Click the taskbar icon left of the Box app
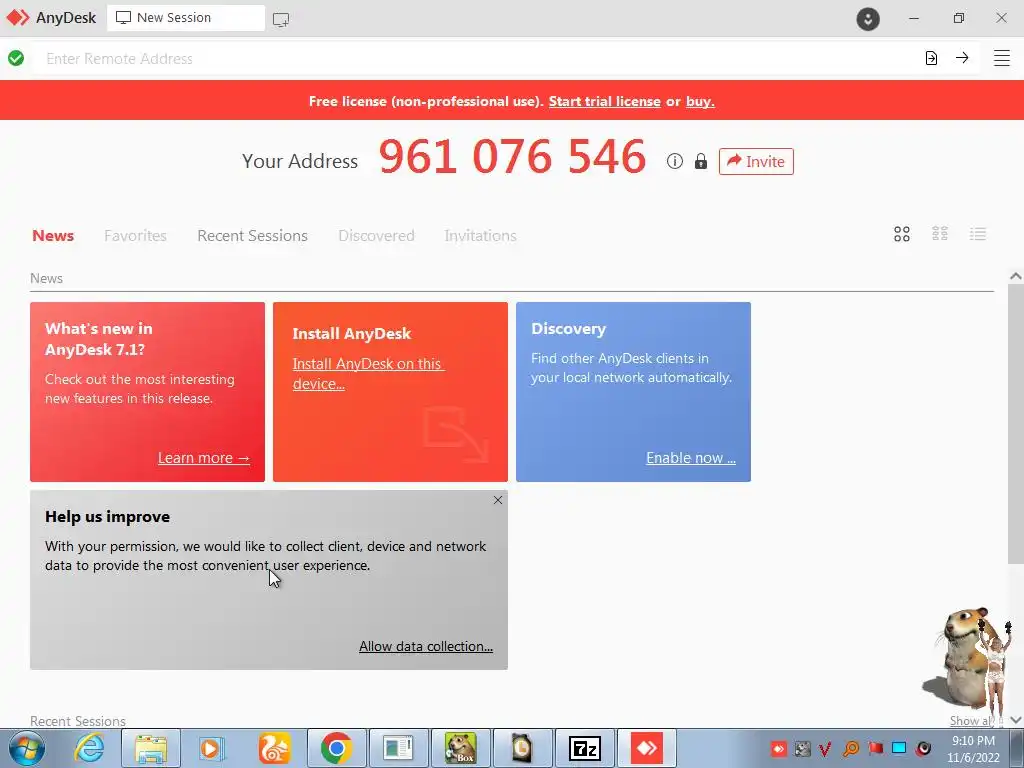This screenshot has width=1024, height=768. click(x=398, y=748)
